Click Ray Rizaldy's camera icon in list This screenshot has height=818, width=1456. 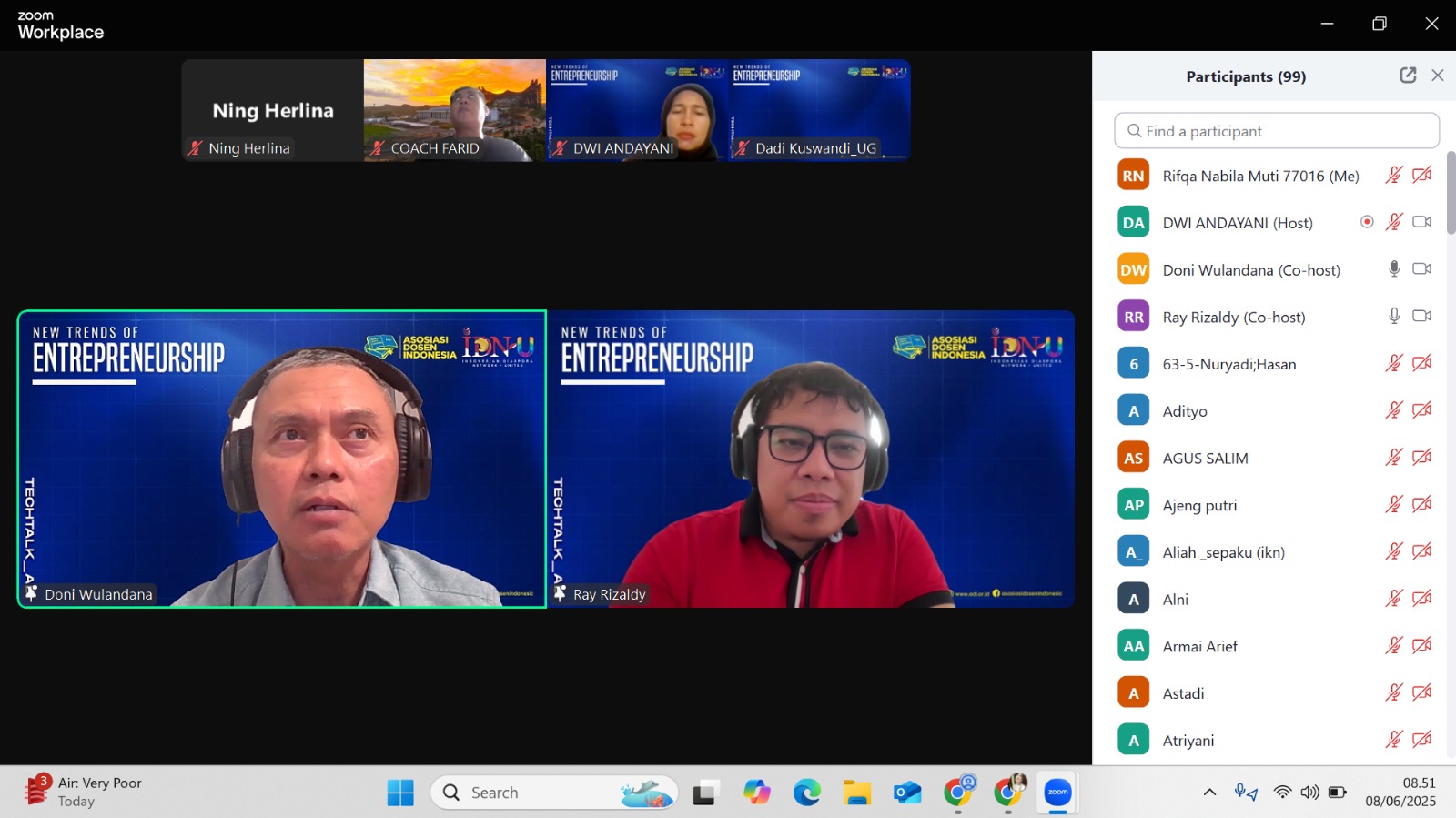pos(1421,317)
